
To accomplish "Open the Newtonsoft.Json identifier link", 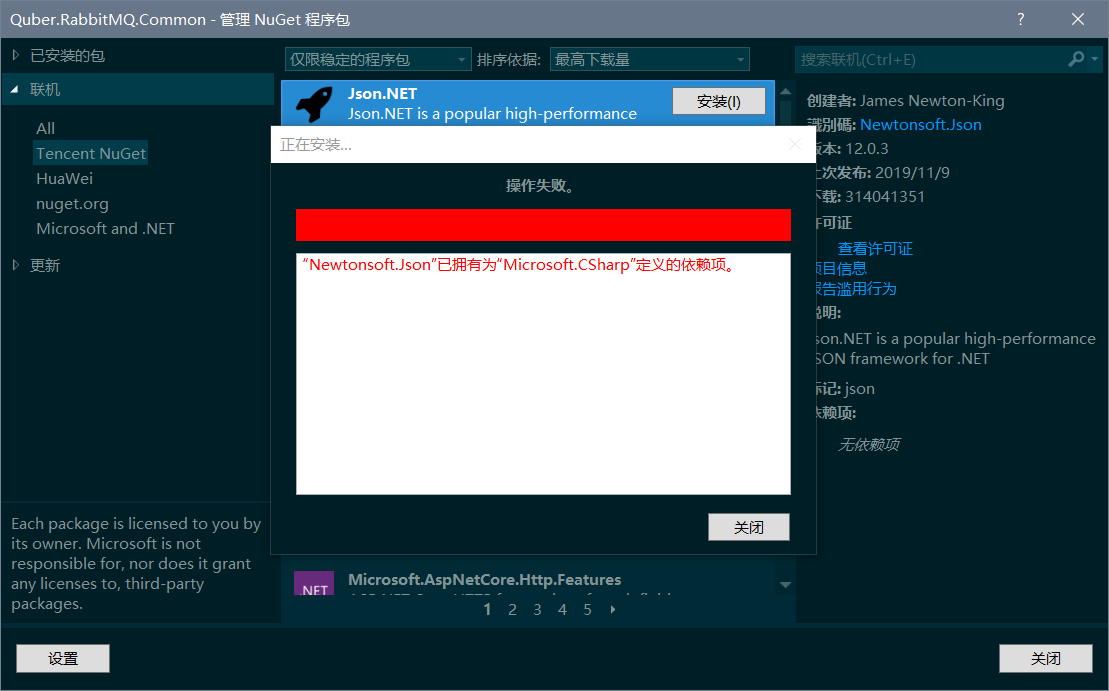I will (x=920, y=125).
